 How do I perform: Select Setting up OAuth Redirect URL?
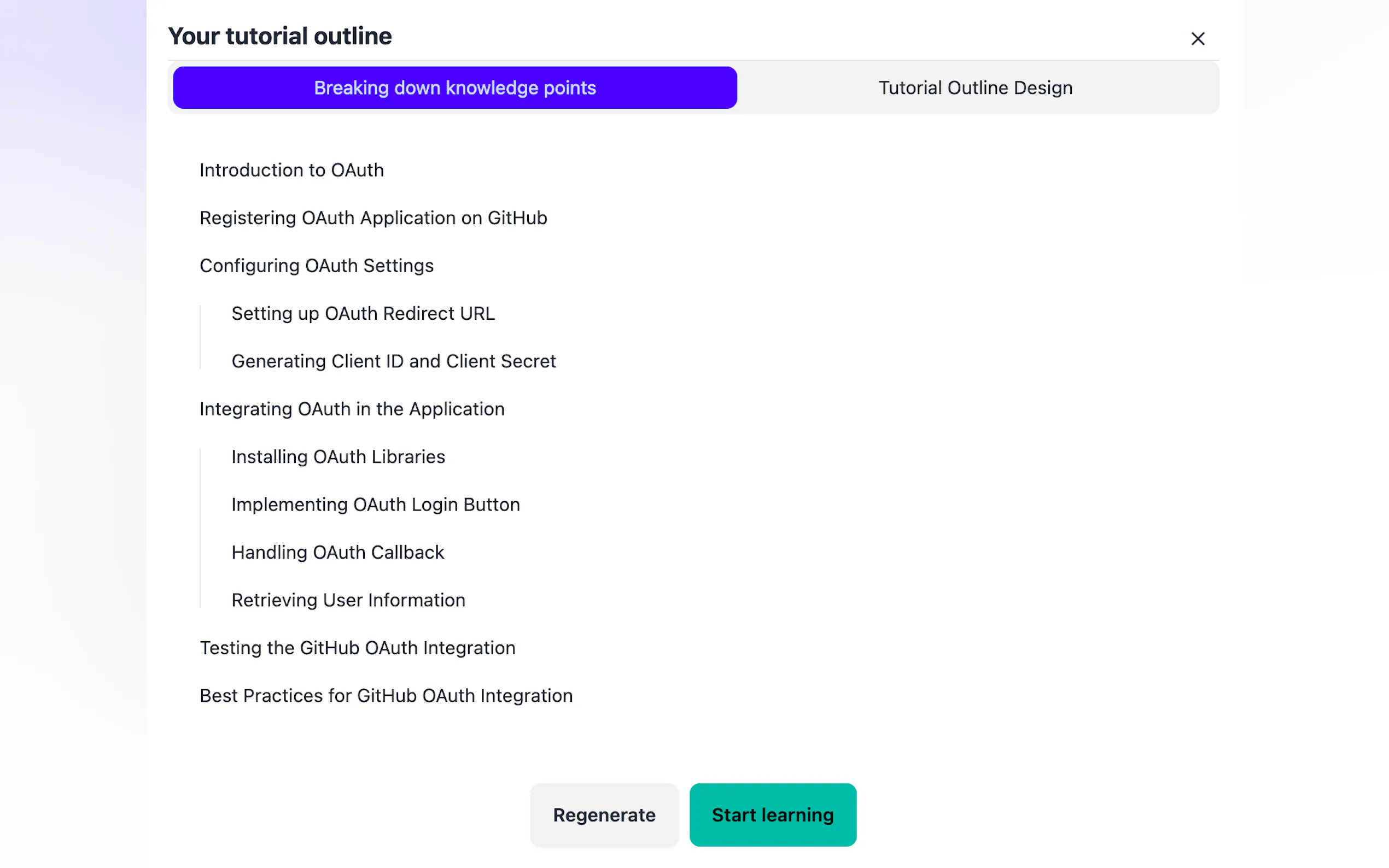point(363,313)
